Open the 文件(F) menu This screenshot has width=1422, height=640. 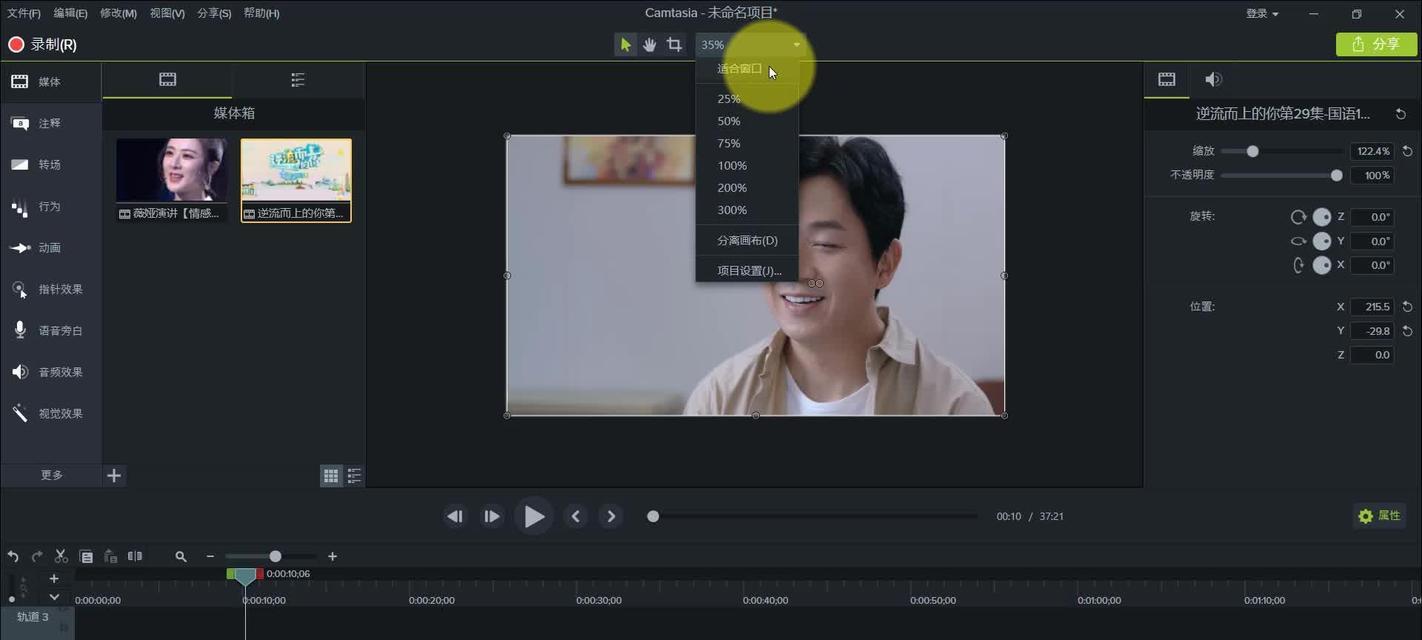coord(24,13)
